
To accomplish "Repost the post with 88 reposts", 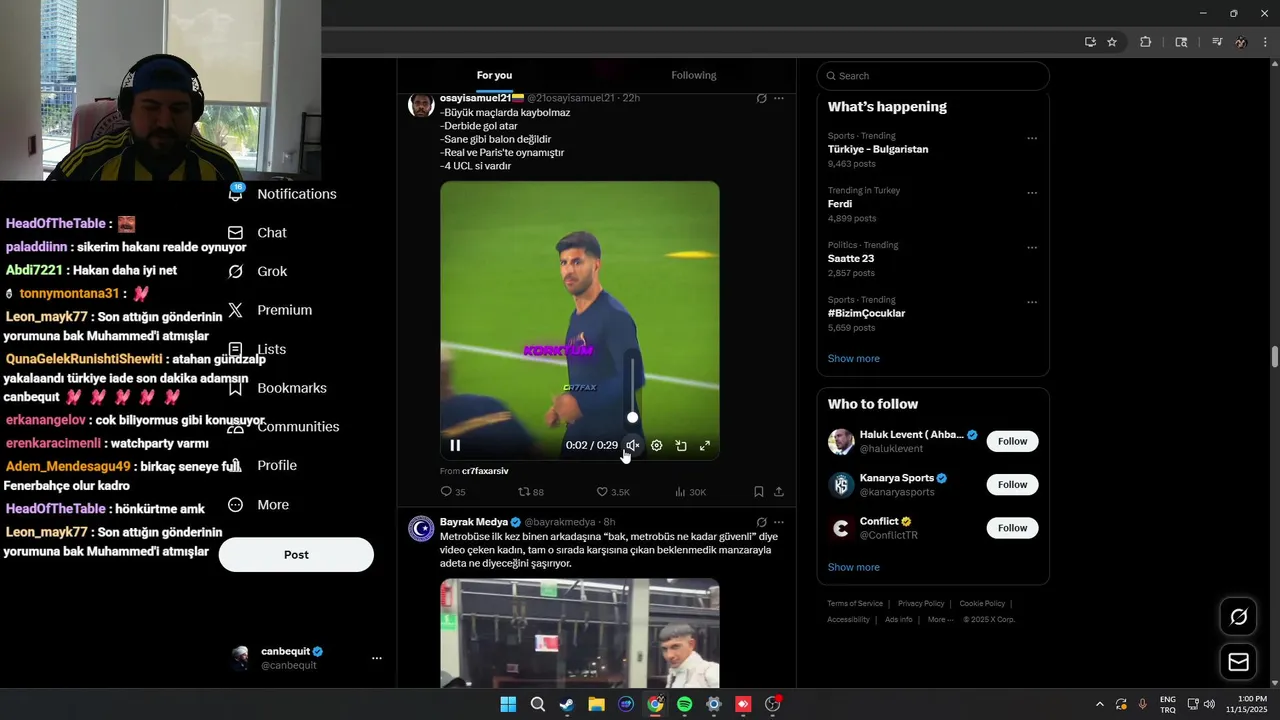I will 531,492.
